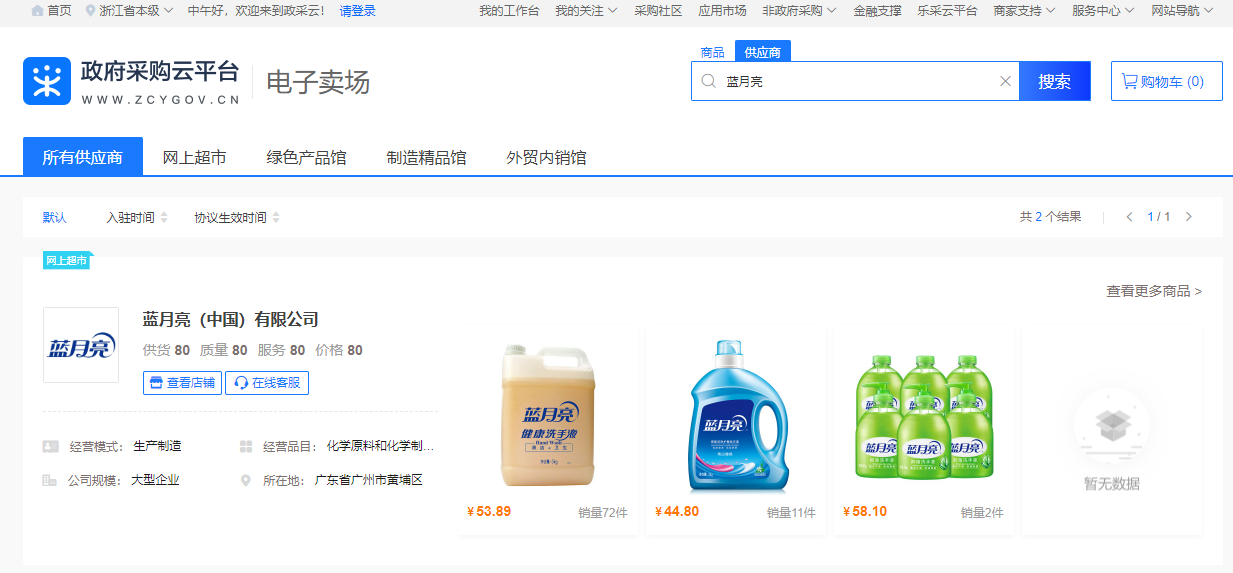The image size is (1233, 573).
Task: Click the 所在地 location pin icon
Action: [x=246, y=480]
